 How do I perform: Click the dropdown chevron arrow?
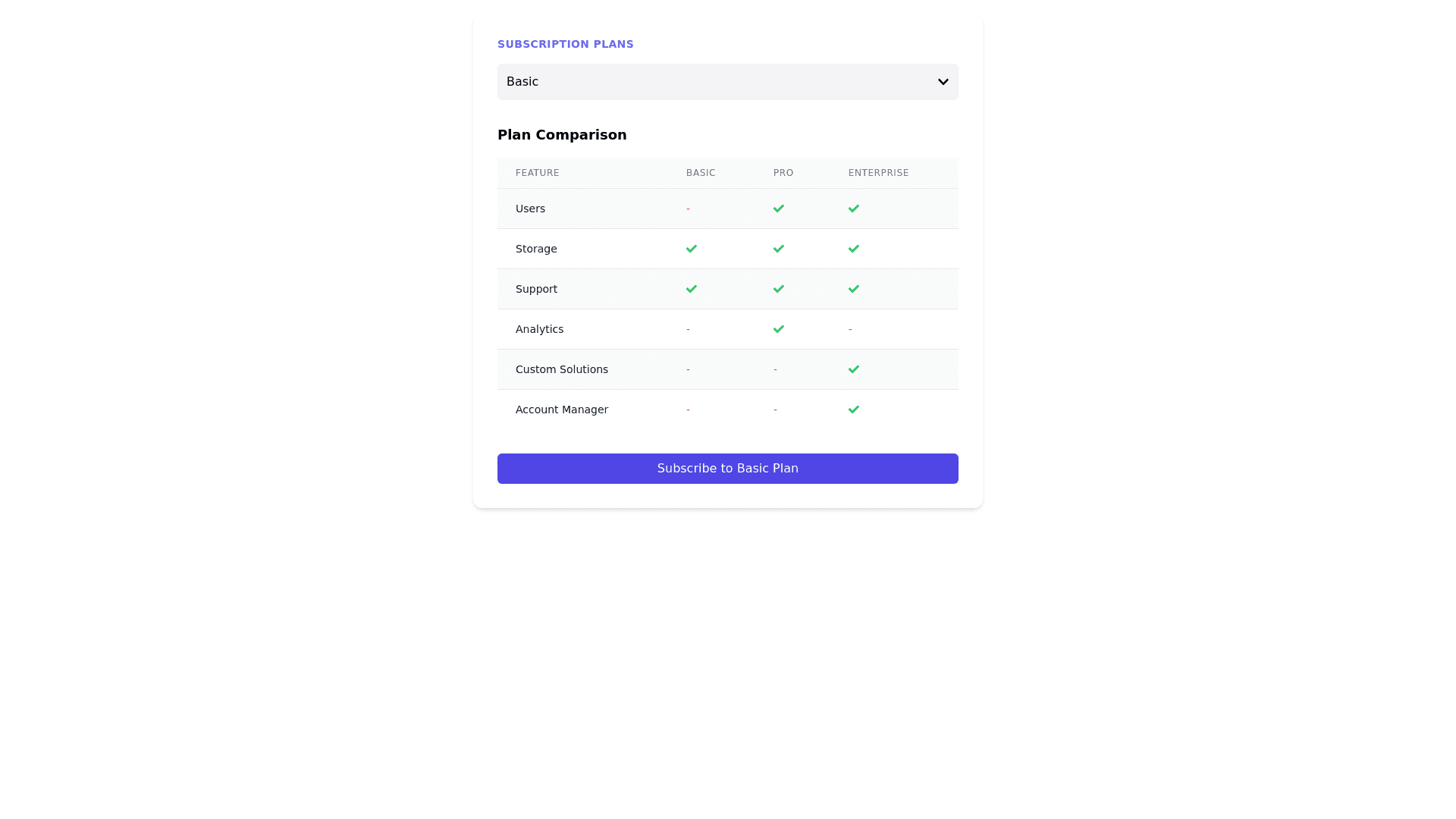pos(943,82)
